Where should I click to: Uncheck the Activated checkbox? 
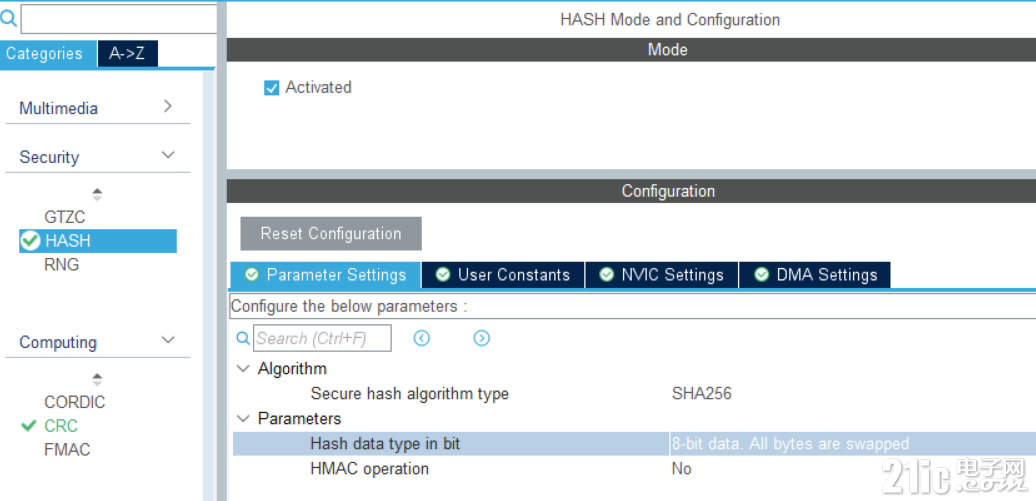click(272, 88)
